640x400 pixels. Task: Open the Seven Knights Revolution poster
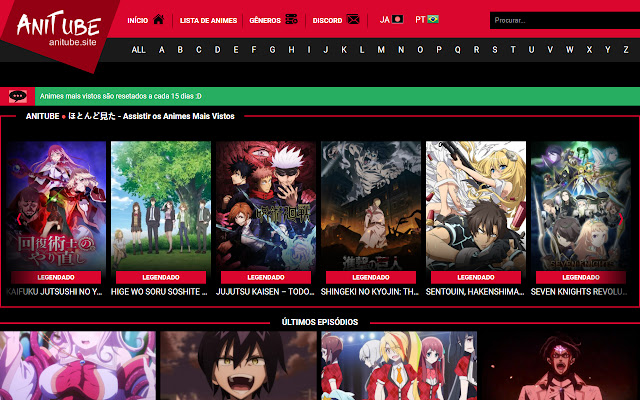click(581, 205)
